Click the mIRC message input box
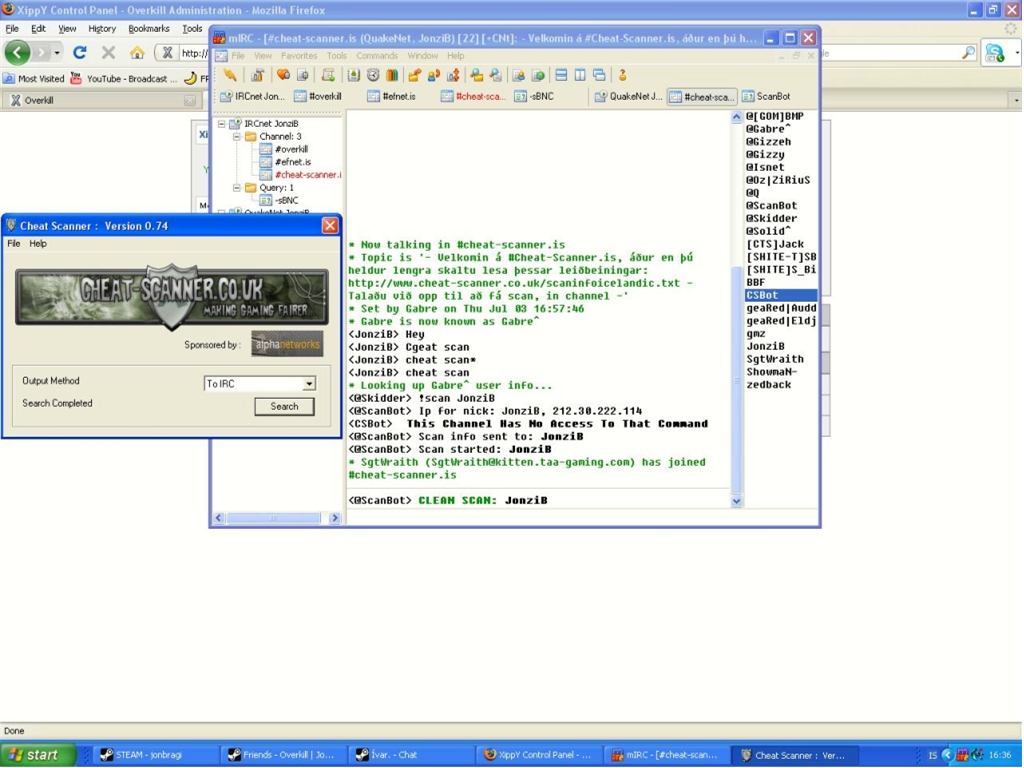This screenshot has width=1024, height=768. tap(583, 518)
